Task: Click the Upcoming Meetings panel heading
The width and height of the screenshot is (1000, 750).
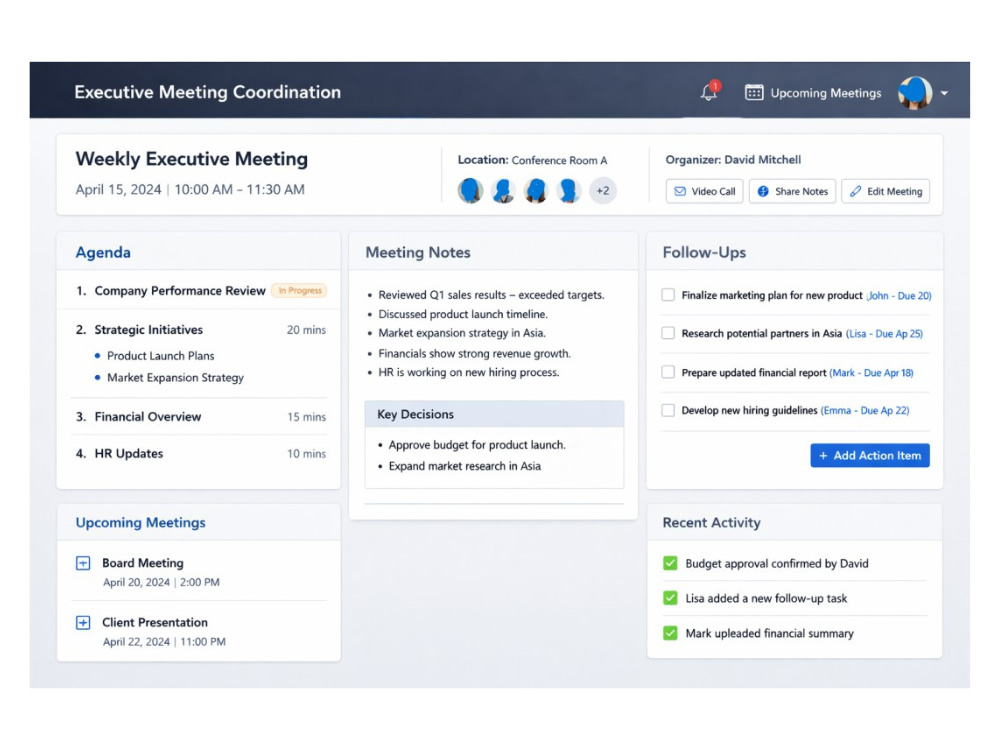Action: tap(141, 522)
